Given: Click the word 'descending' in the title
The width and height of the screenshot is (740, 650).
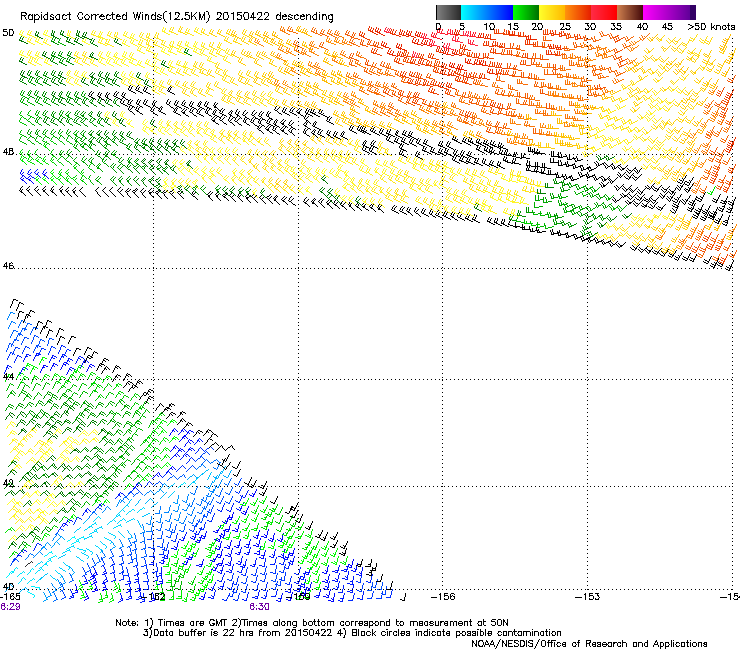Looking at the screenshot, I should pyautogui.click(x=304, y=17).
